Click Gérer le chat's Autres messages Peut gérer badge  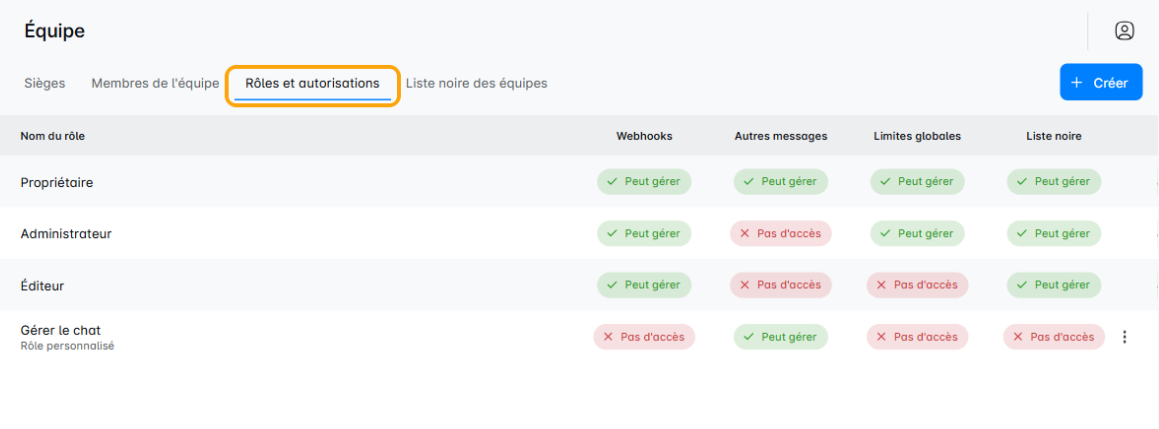tap(780, 337)
